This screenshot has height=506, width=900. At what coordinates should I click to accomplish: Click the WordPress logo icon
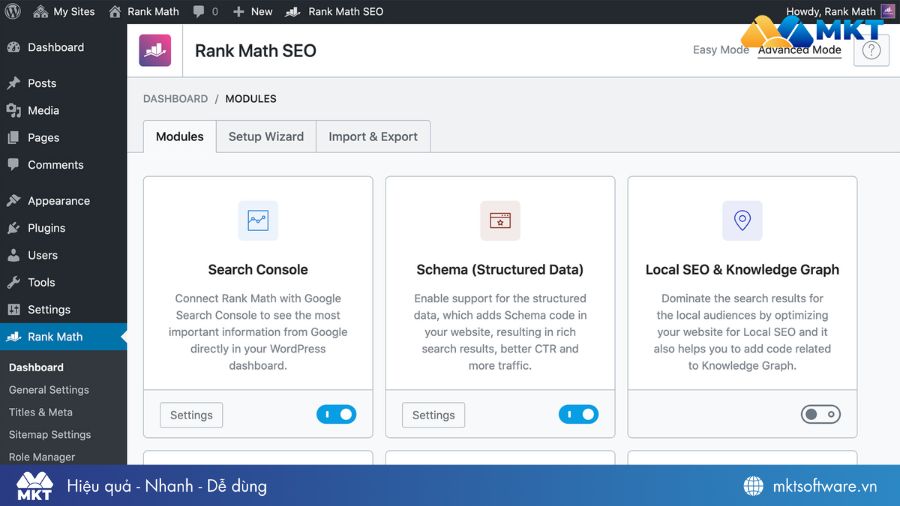[x=13, y=11]
